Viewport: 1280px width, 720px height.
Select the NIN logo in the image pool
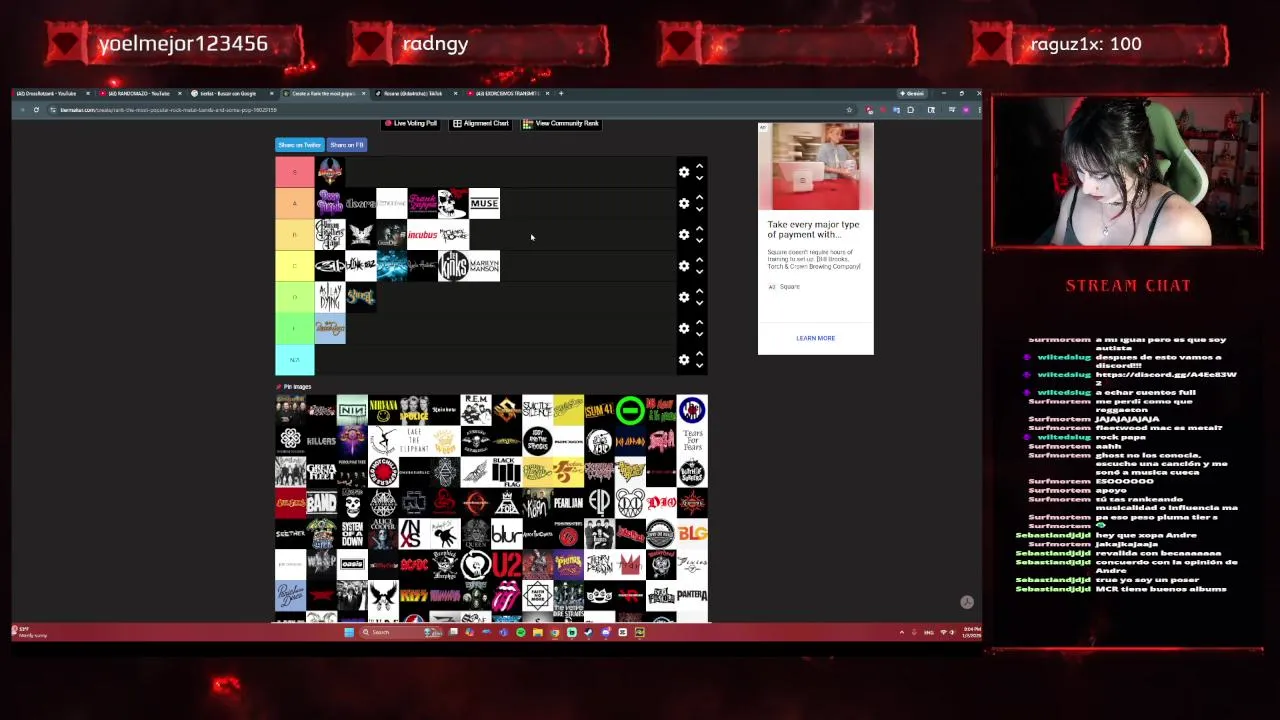352,409
